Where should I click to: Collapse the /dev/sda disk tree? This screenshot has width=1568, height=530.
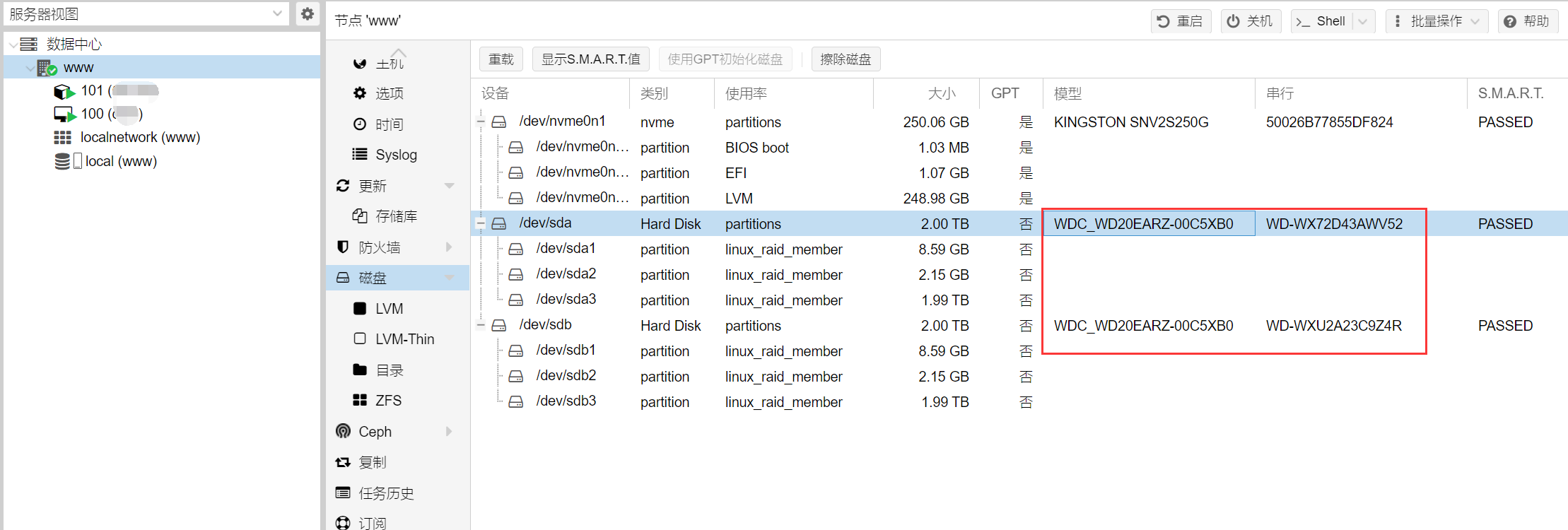(481, 223)
